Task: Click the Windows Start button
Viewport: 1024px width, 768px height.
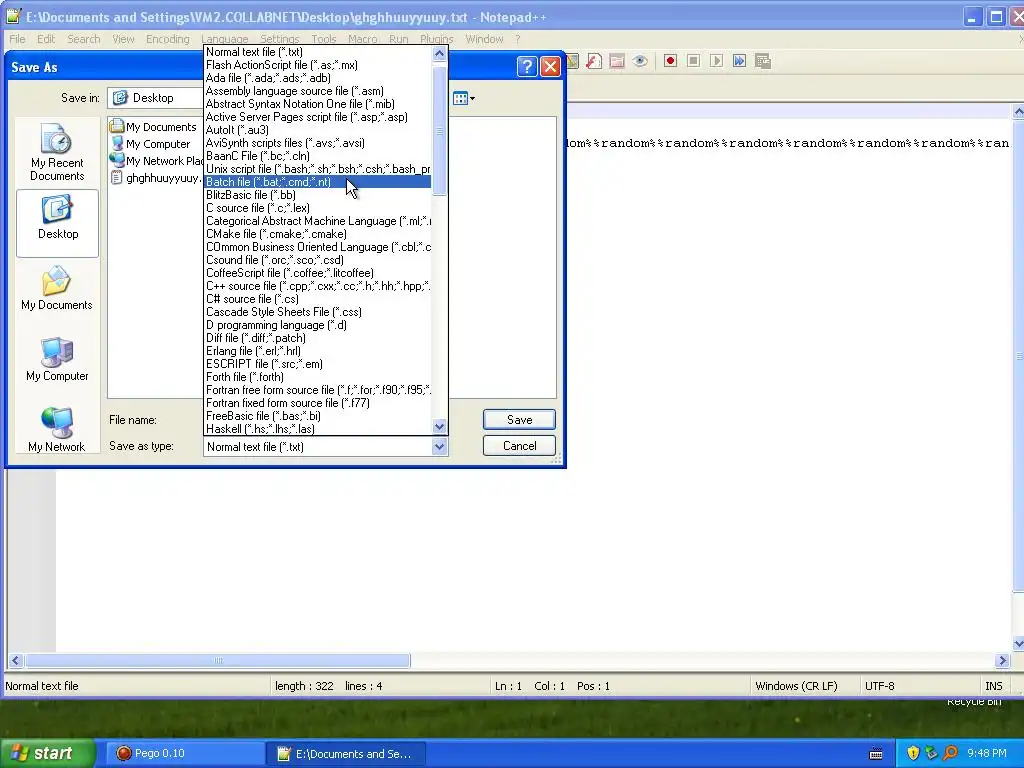Action: [47, 753]
